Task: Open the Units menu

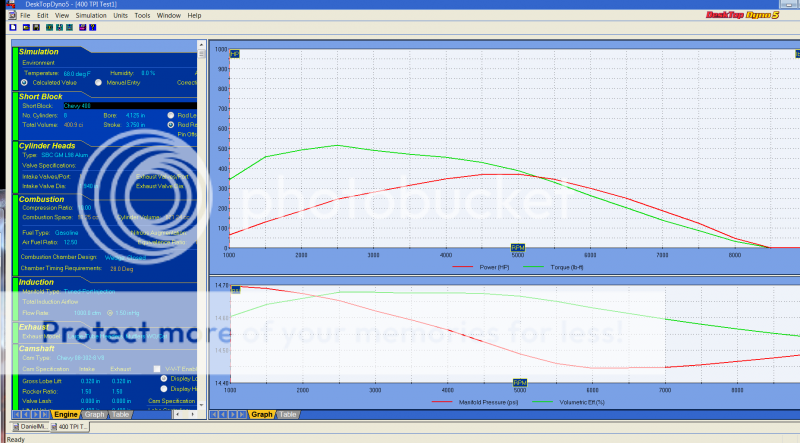Action: (120, 16)
